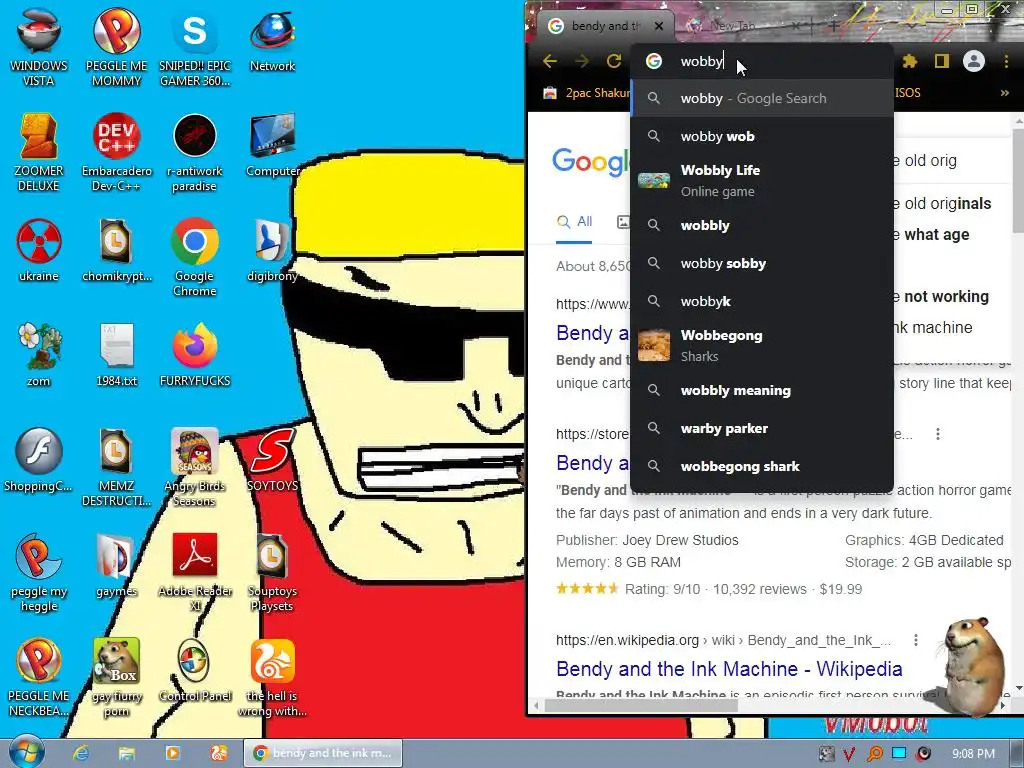Open options for the Wikipedia result

coord(916,640)
